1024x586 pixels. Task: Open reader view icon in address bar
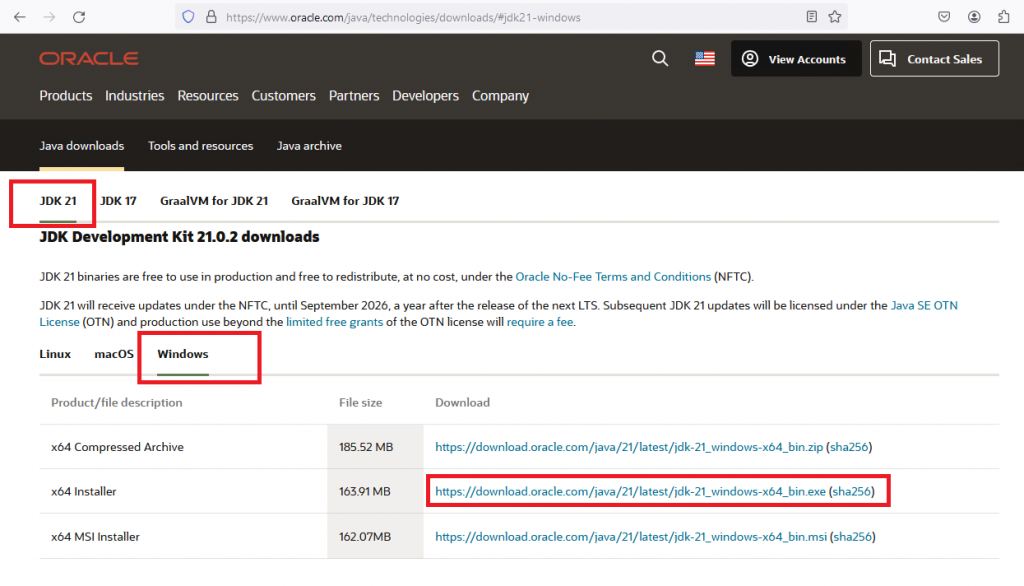point(811,17)
